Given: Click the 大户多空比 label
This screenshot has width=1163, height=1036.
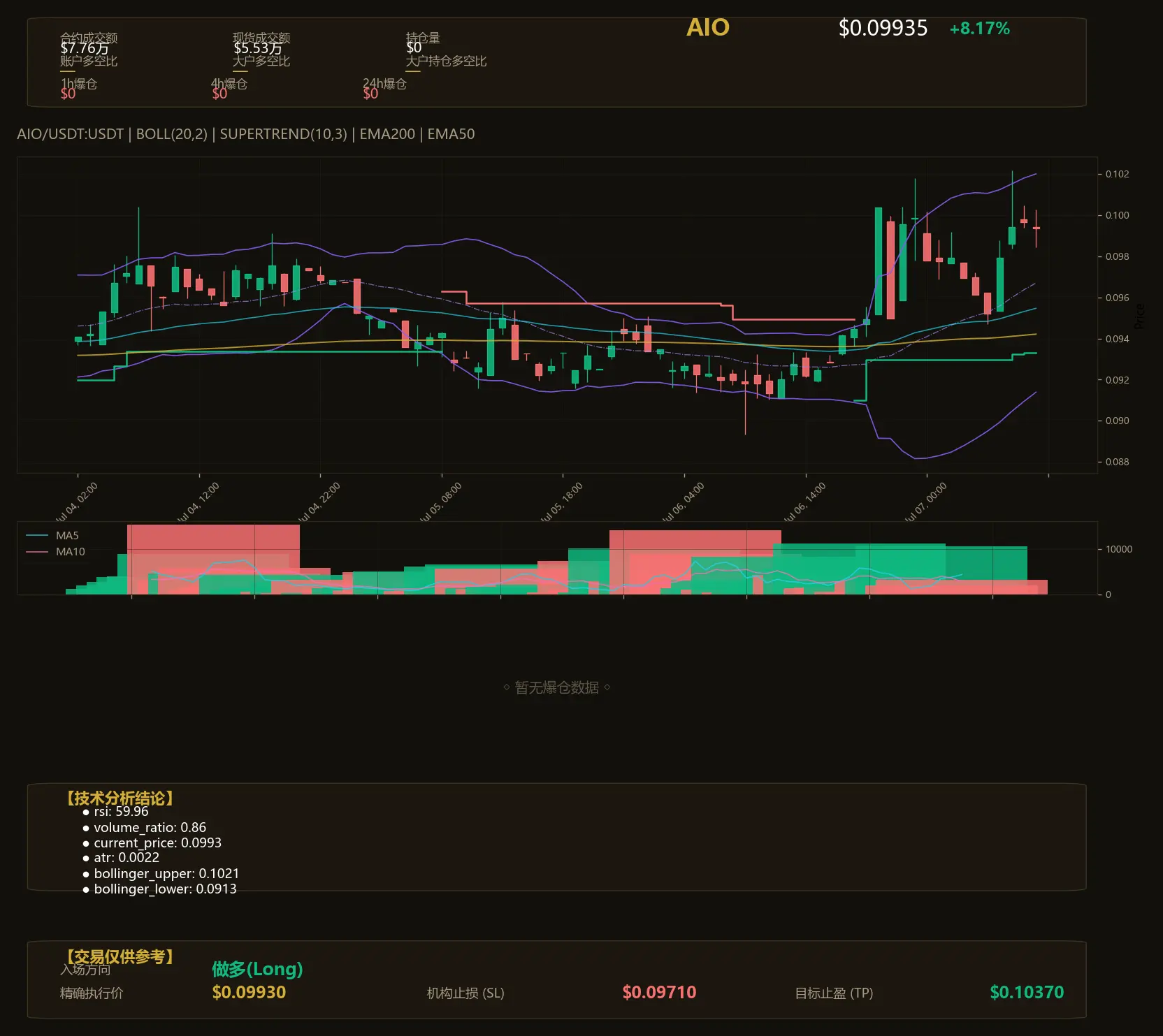Looking at the screenshot, I should pyautogui.click(x=261, y=61).
